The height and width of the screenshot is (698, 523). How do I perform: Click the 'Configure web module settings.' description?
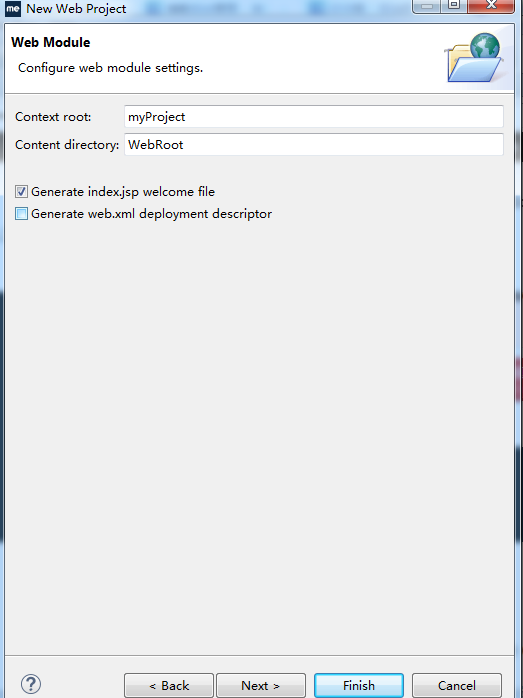[110, 68]
